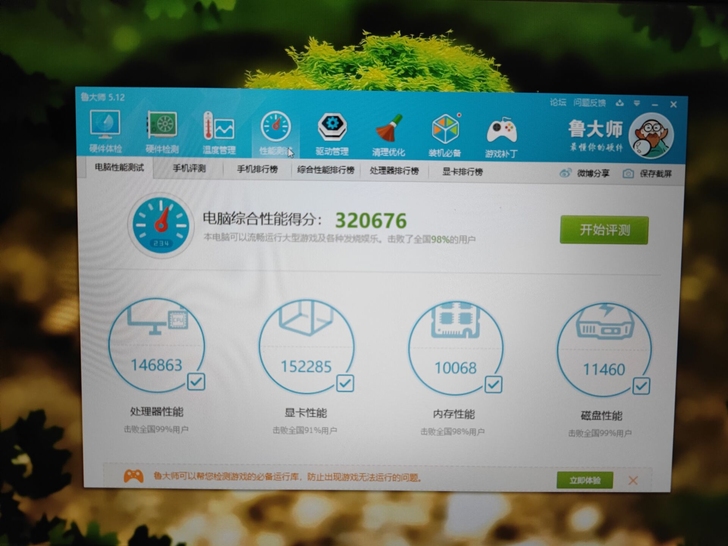Viewport: 728px width, 546px height.
Task: Click the overall score speedometer gauge icon
Action: point(161,225)
